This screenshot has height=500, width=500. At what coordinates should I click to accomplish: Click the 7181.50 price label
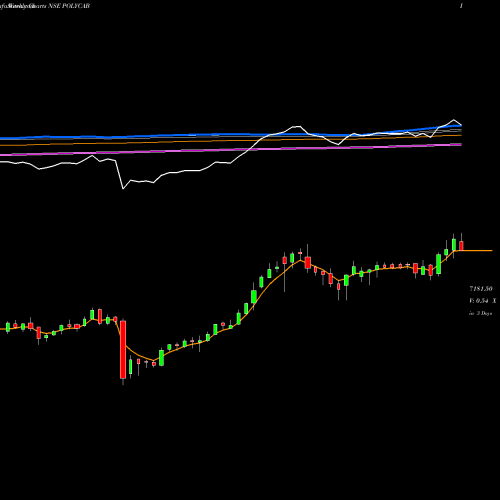(x=481, y=289)
